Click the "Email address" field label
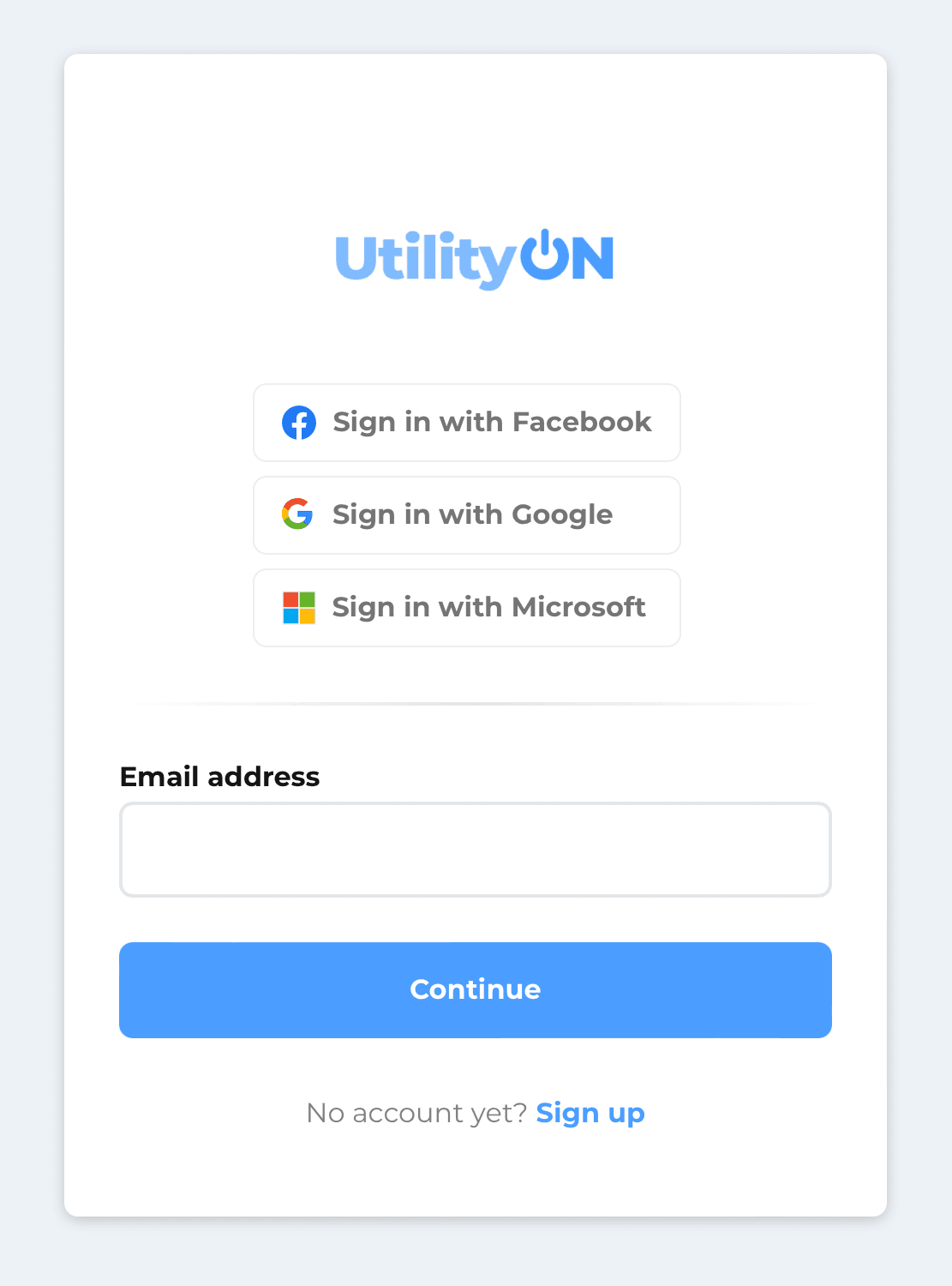 click(x=219, y=777)
